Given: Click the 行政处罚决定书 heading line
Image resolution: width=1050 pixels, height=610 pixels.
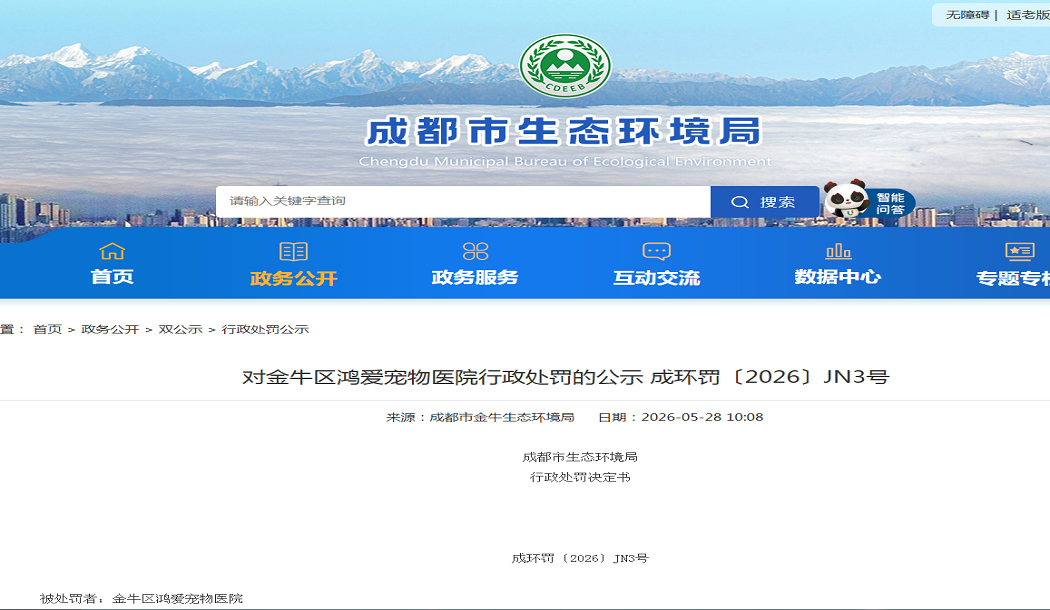Looking at the screenshot, I should [580, 477].
